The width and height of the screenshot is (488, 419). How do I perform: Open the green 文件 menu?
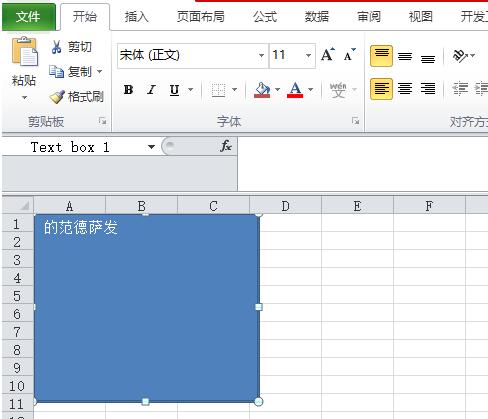28,17
